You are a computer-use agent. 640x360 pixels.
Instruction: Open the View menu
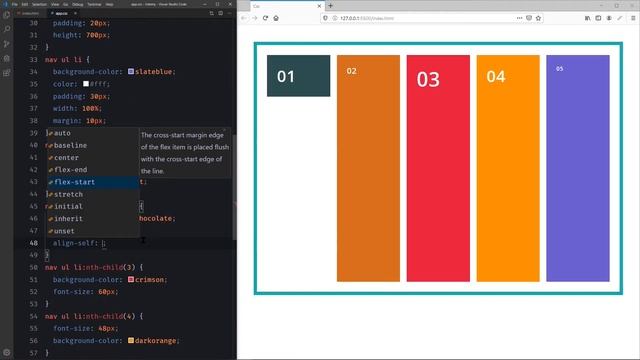click(x=55, y=4)
